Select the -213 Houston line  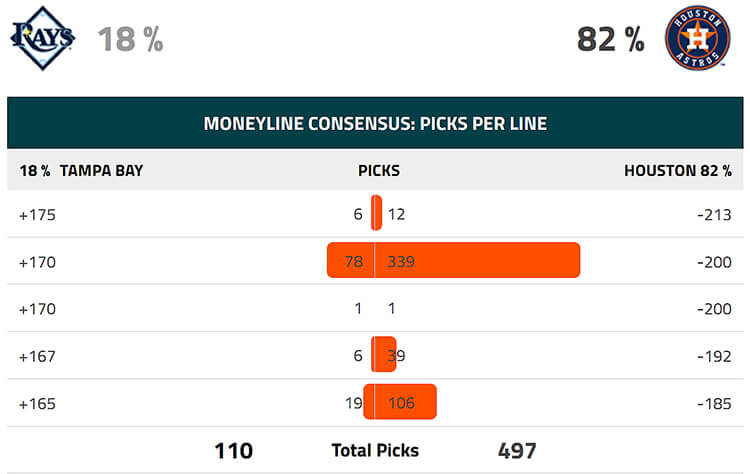coord(714,215)
